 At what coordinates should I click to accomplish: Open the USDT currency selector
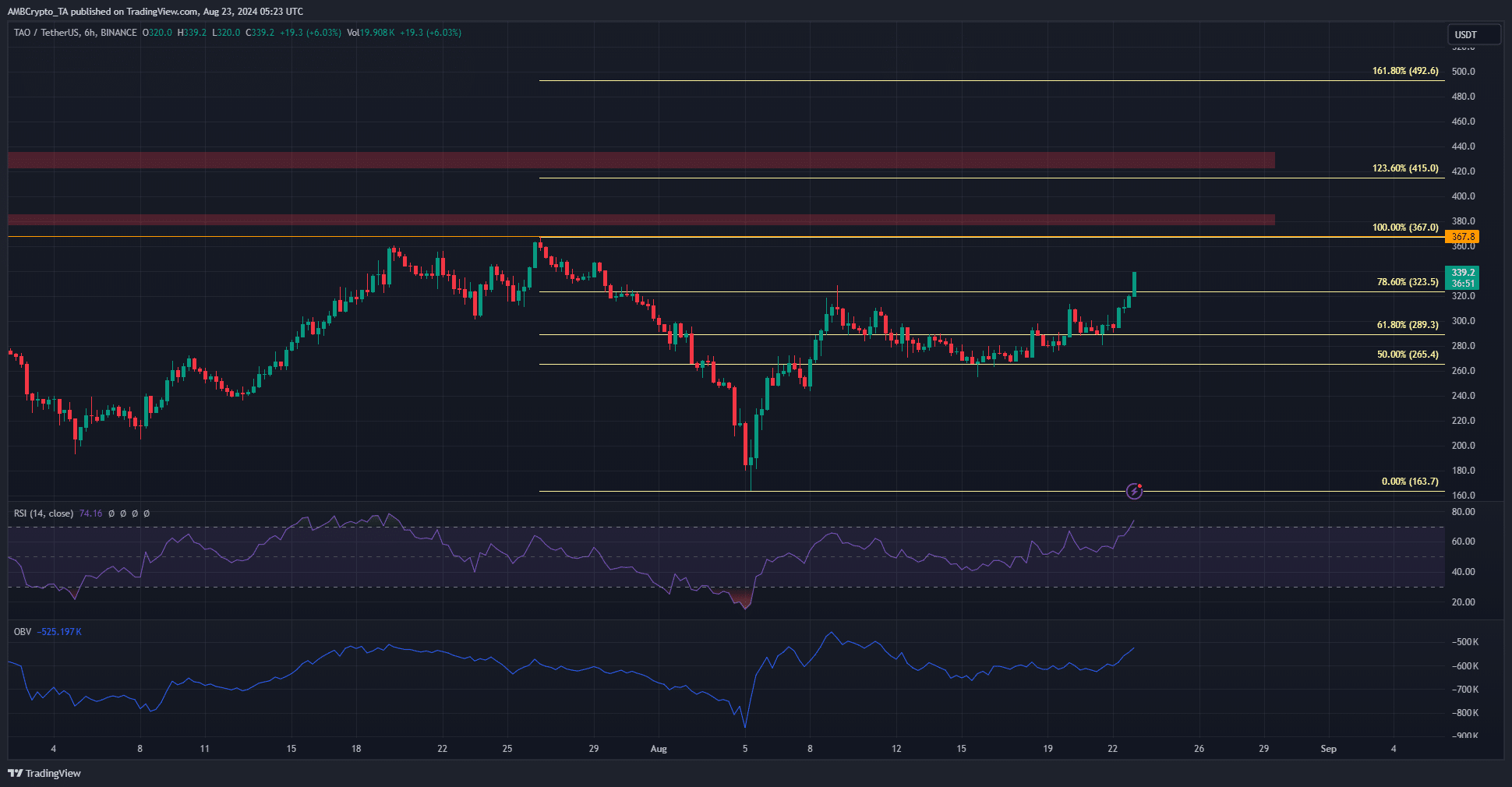tap(1474, 34)
